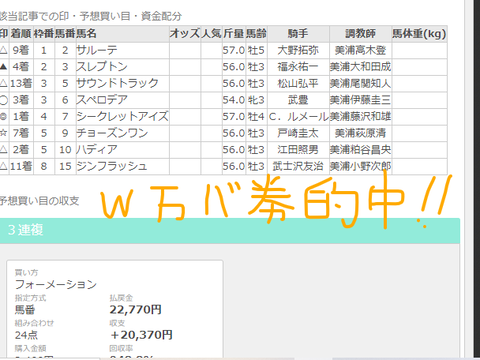Image resolution: width=480 pixels, height=360 pixels.
Task: Click trainer 美浦尾関知人
Action: coord(360,83)
